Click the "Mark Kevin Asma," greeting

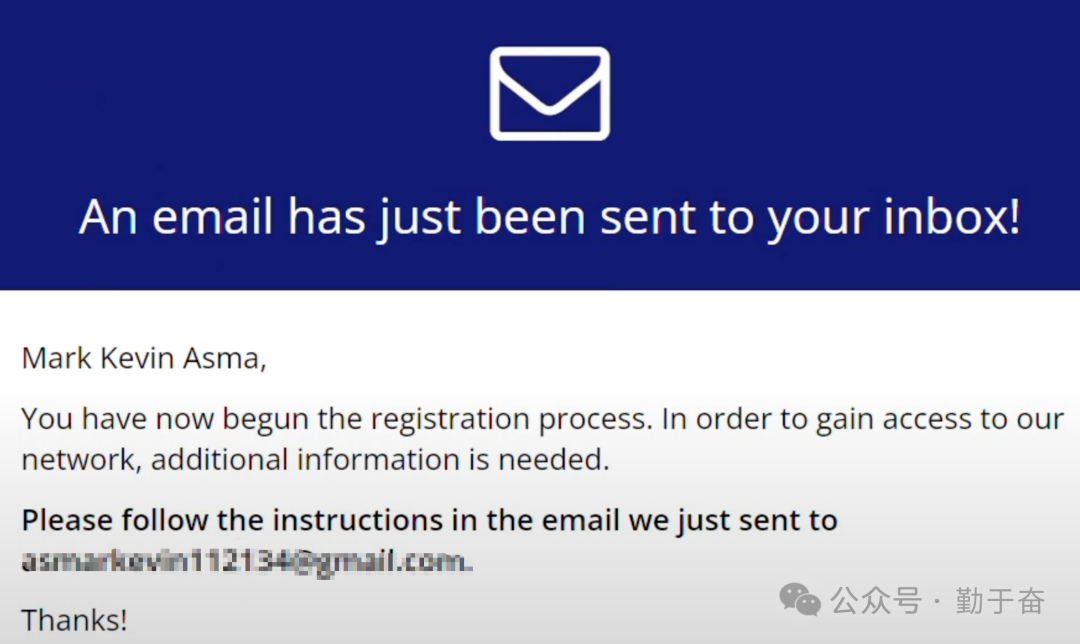(x=144, y=358)
